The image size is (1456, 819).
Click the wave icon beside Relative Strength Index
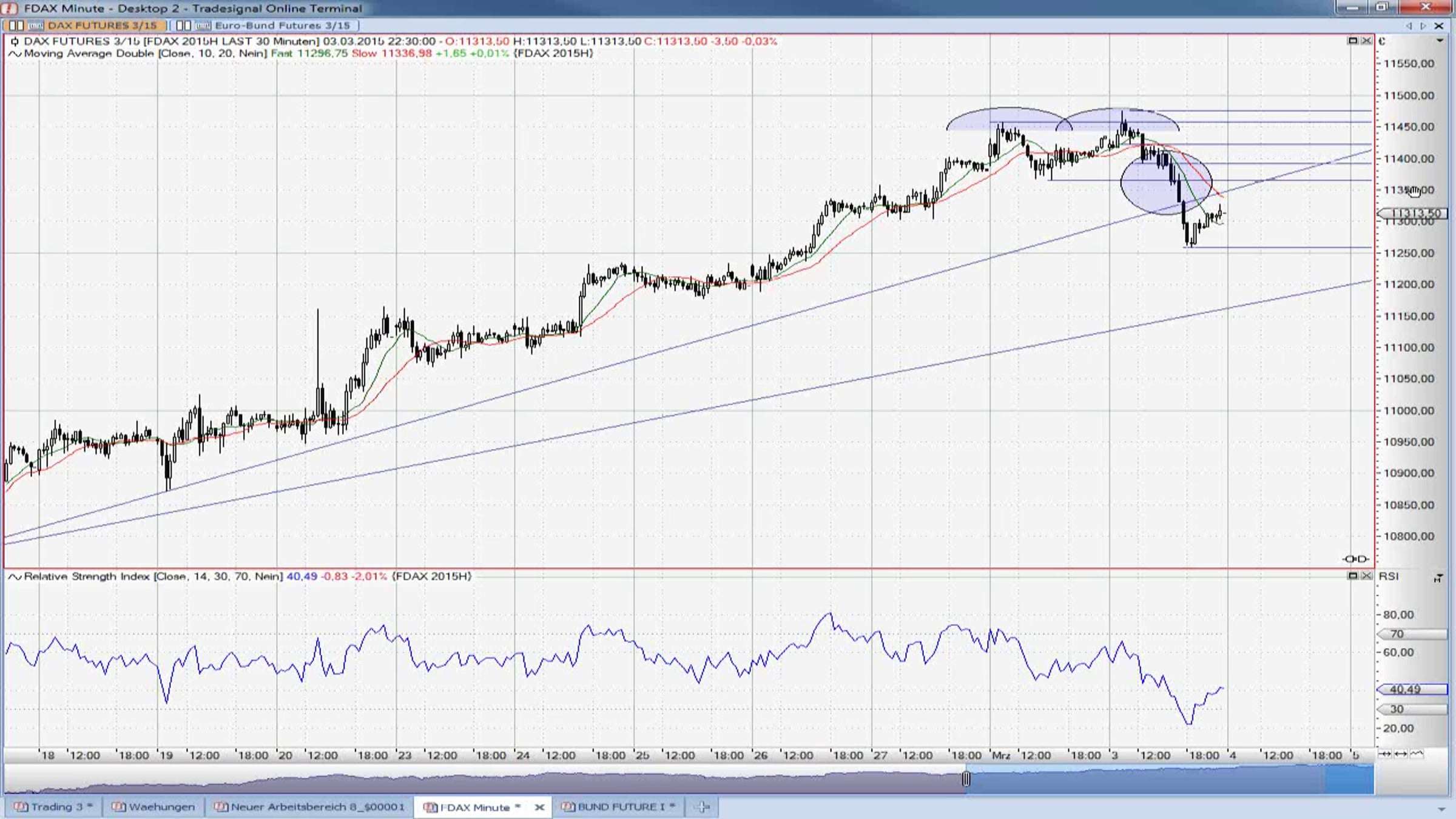pos(15,576)
